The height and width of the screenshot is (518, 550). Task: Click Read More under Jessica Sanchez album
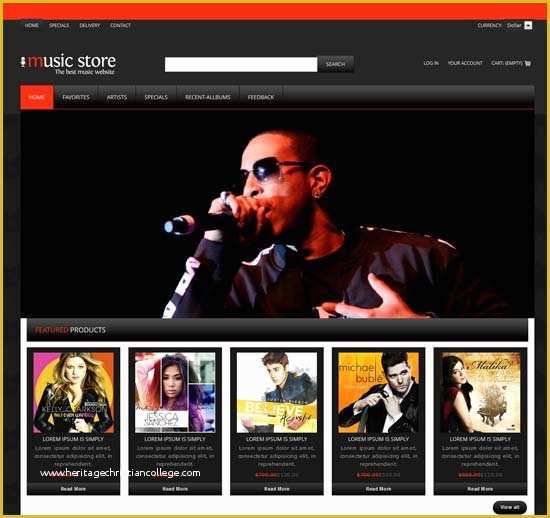175,489
